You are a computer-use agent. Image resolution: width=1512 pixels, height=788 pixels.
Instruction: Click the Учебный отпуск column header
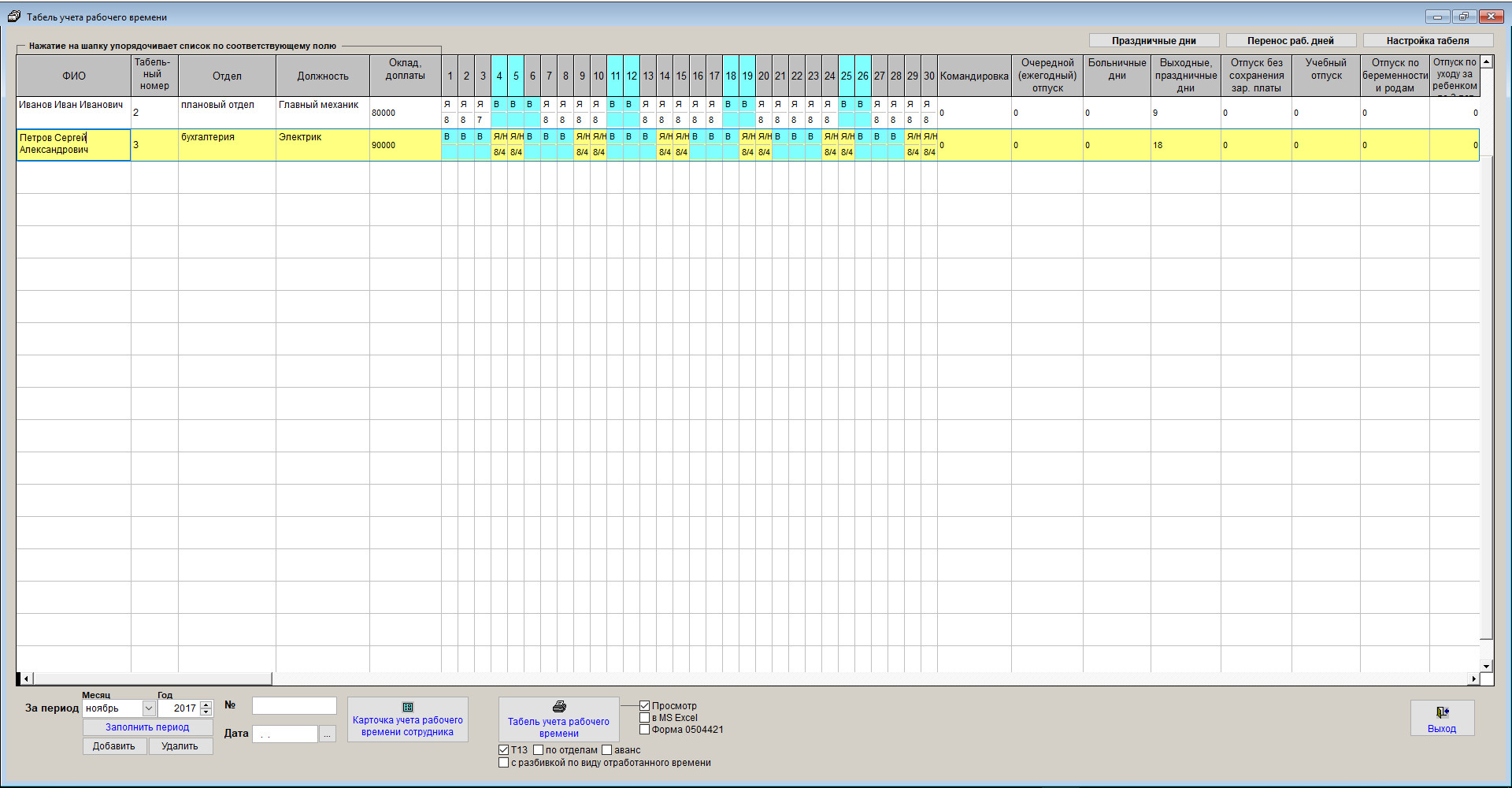(1326, 76)
